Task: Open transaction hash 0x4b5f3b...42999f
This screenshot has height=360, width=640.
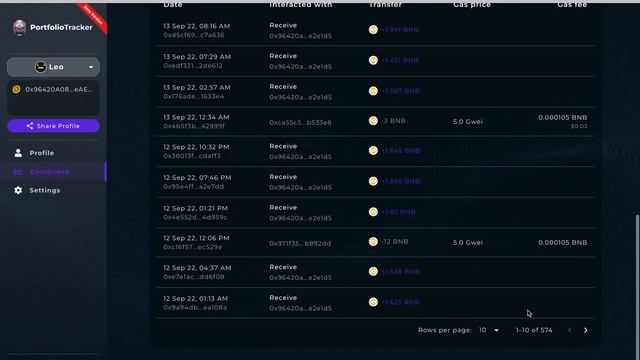Action: (x=194, y=126)
